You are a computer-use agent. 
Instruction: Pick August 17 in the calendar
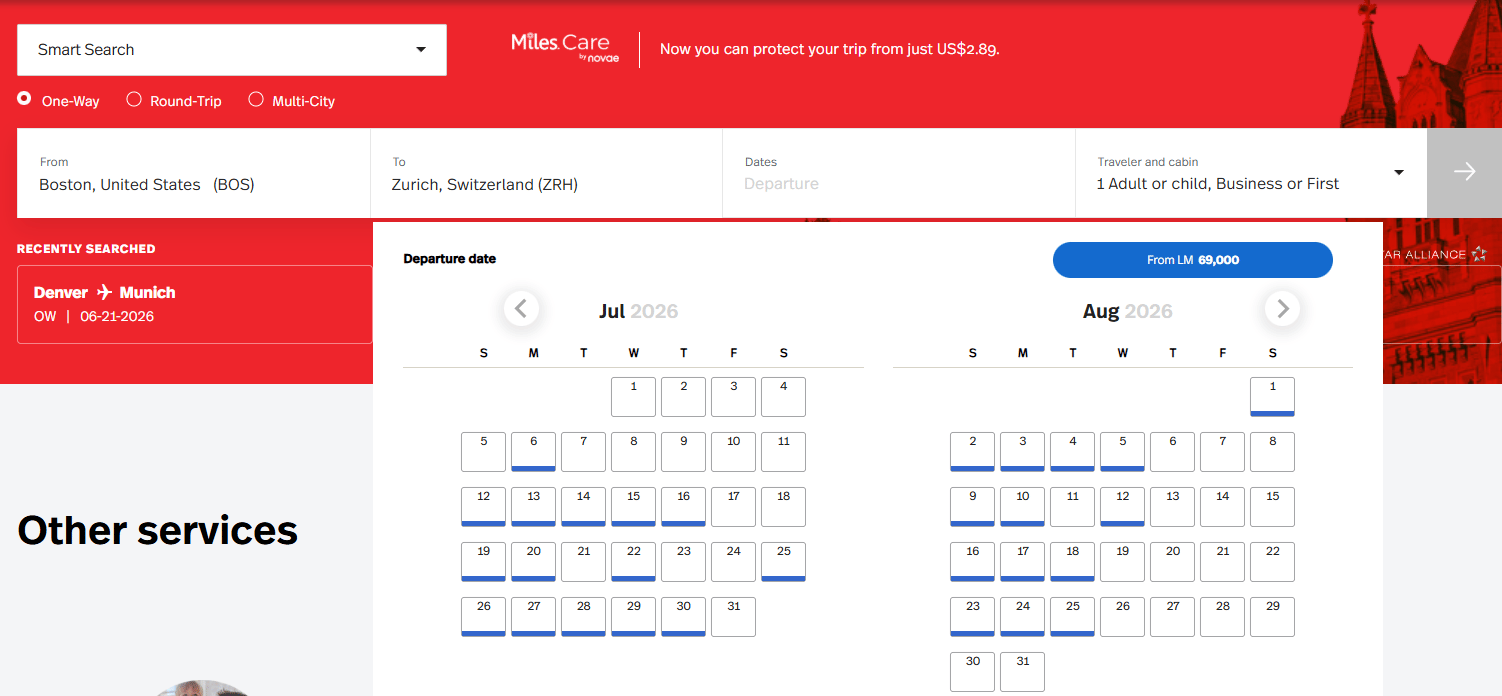click(x=1022, y=562)
